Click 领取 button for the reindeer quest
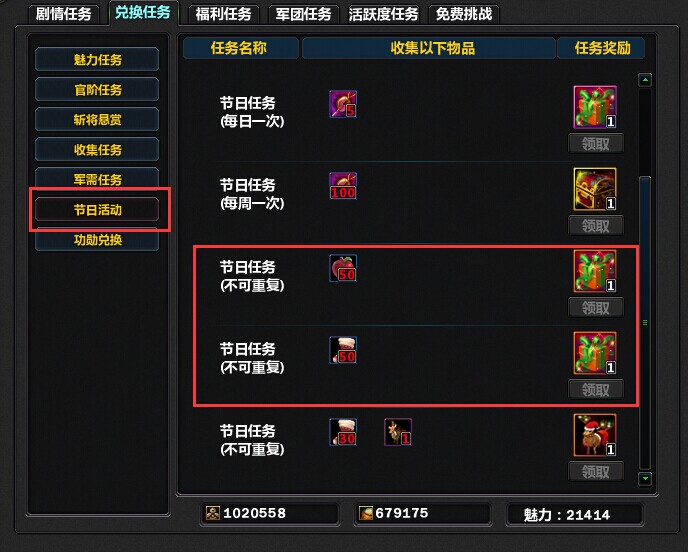 click(x=595, y=472)
